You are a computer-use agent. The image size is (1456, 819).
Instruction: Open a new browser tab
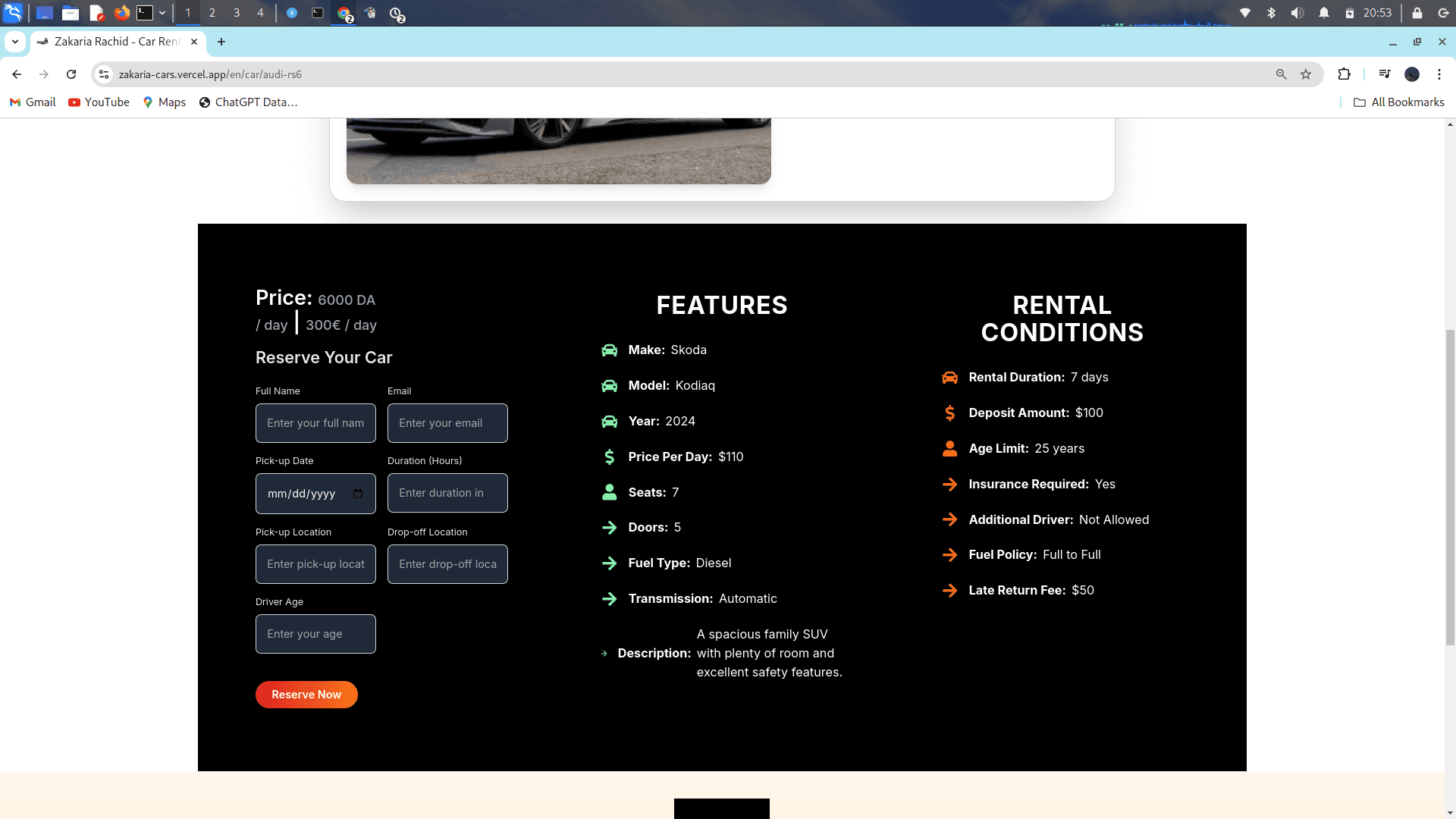point(221,42)
